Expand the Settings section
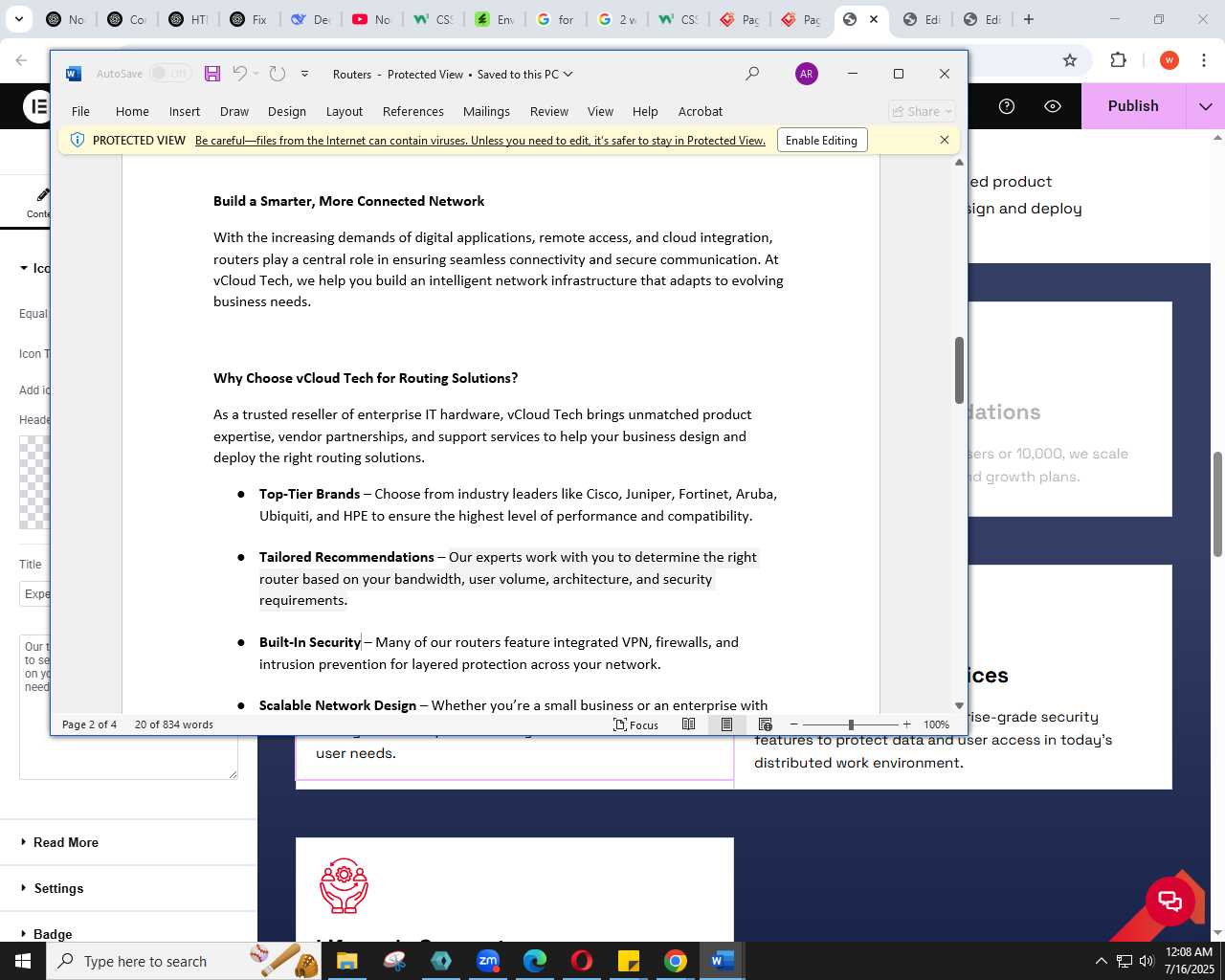Viewport: 1225px width, 980px height. [58, 888]
